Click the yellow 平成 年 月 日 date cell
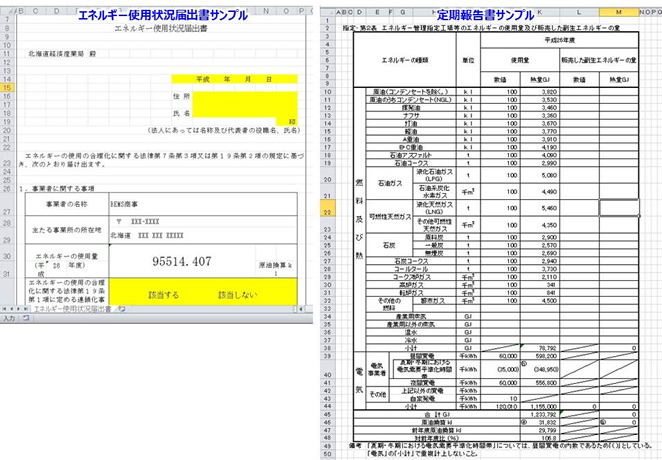 pyautogui.click(x=234, y=79)
